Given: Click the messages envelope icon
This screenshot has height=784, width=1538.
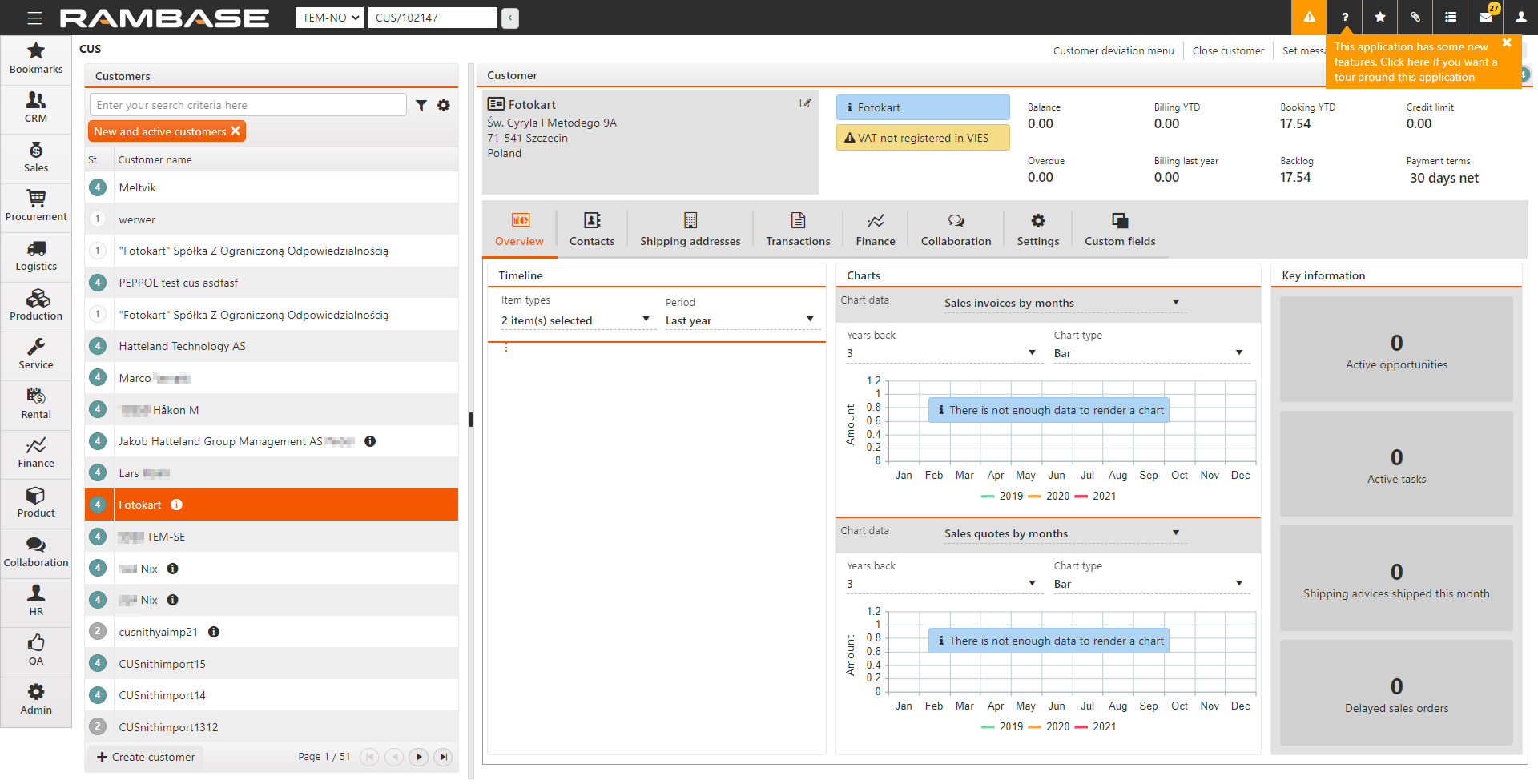Looking at the screenshot, I should point(1486,17).
